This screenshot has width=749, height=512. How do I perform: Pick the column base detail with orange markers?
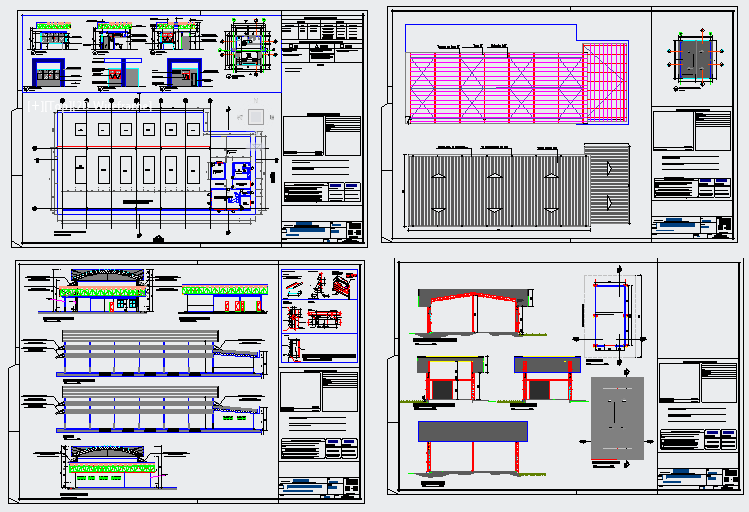696,60
